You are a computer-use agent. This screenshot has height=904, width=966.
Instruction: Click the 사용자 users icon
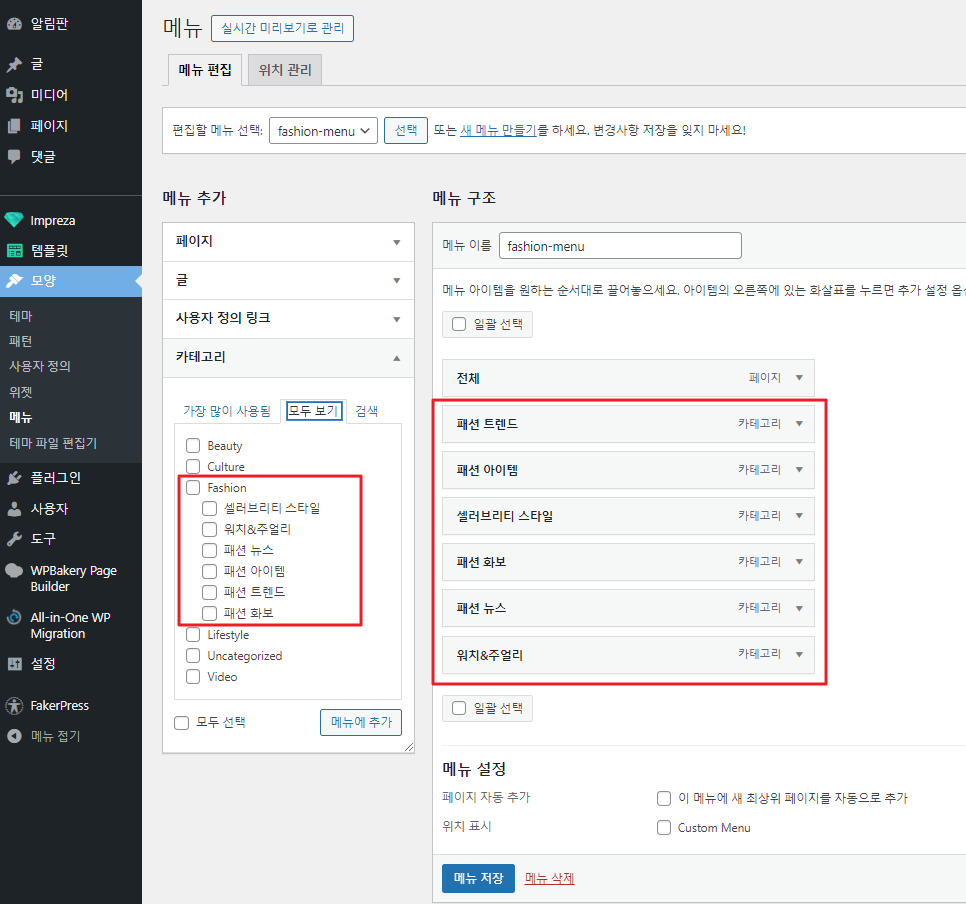point(14,508)
